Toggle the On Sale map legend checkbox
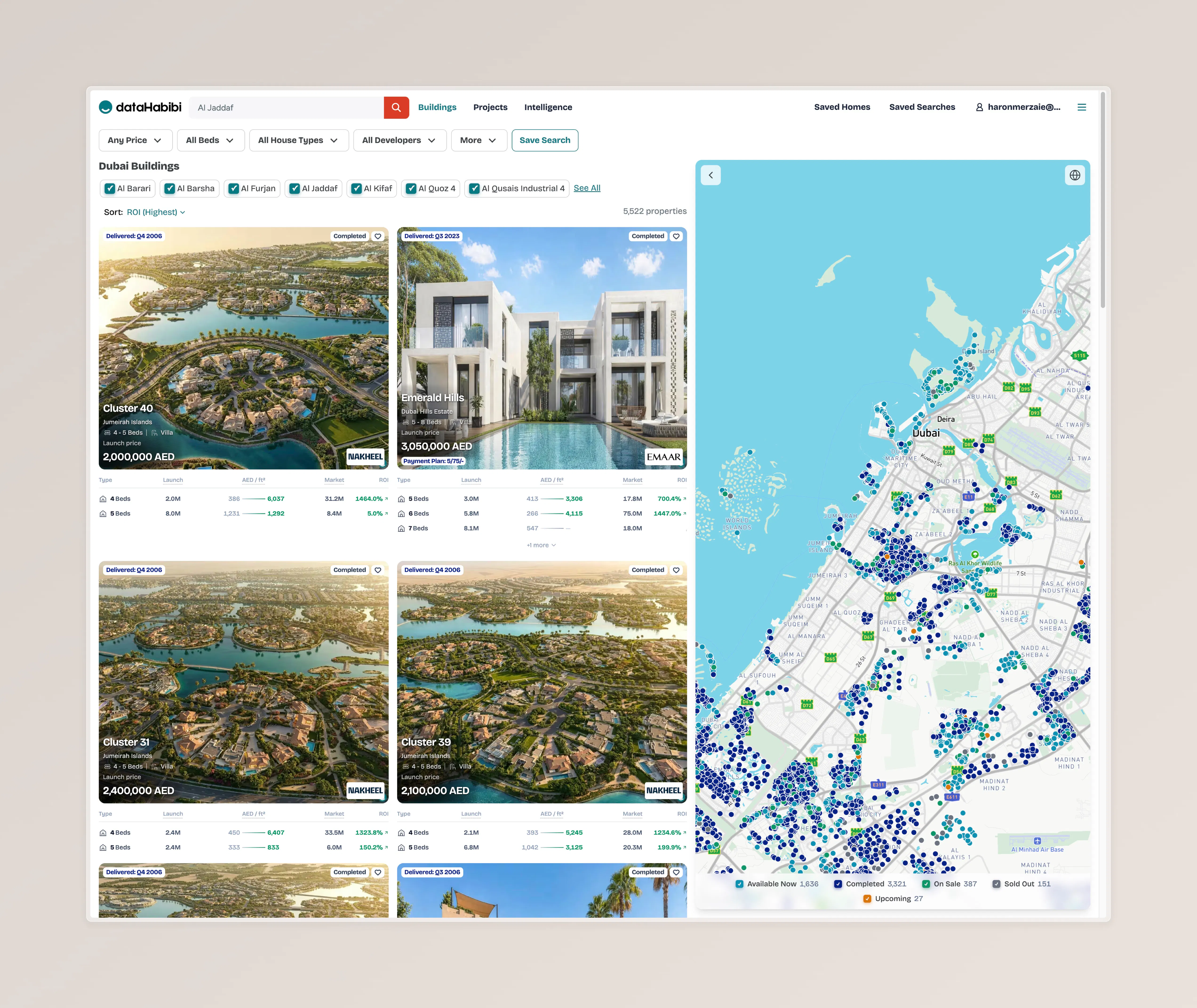The width and height of the screenshot is (1197, 1008). (926, 884)
